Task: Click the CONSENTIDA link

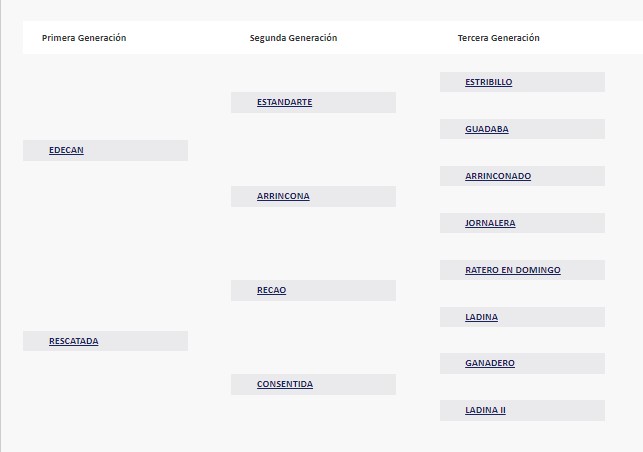Action: click(285, 384)
